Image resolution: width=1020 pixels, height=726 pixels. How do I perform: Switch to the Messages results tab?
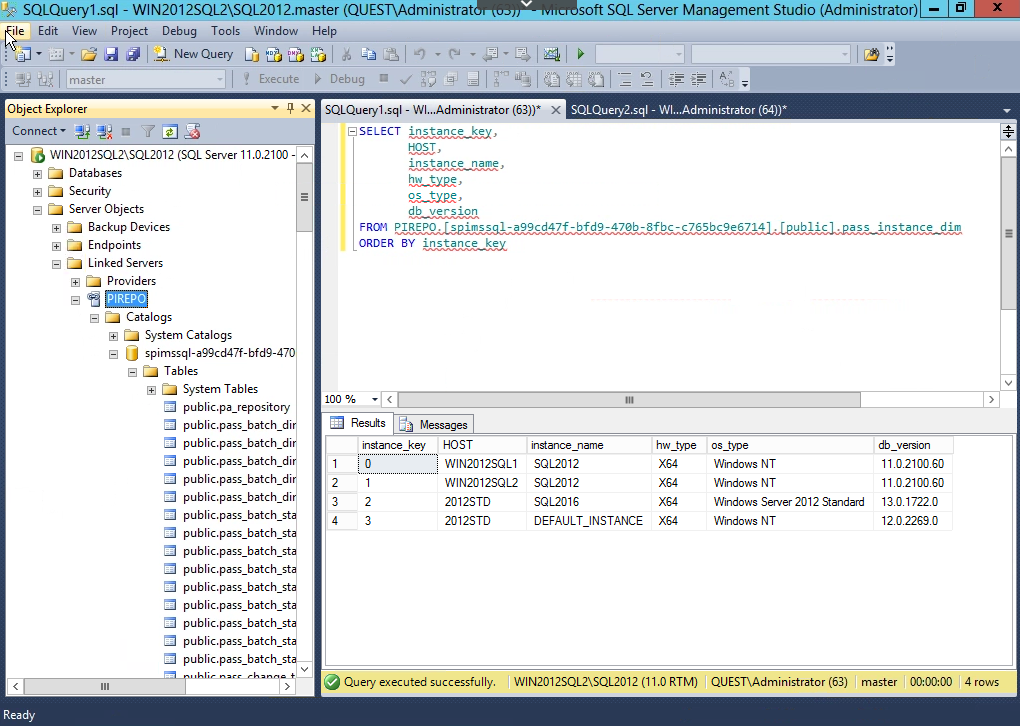[434, 424]
